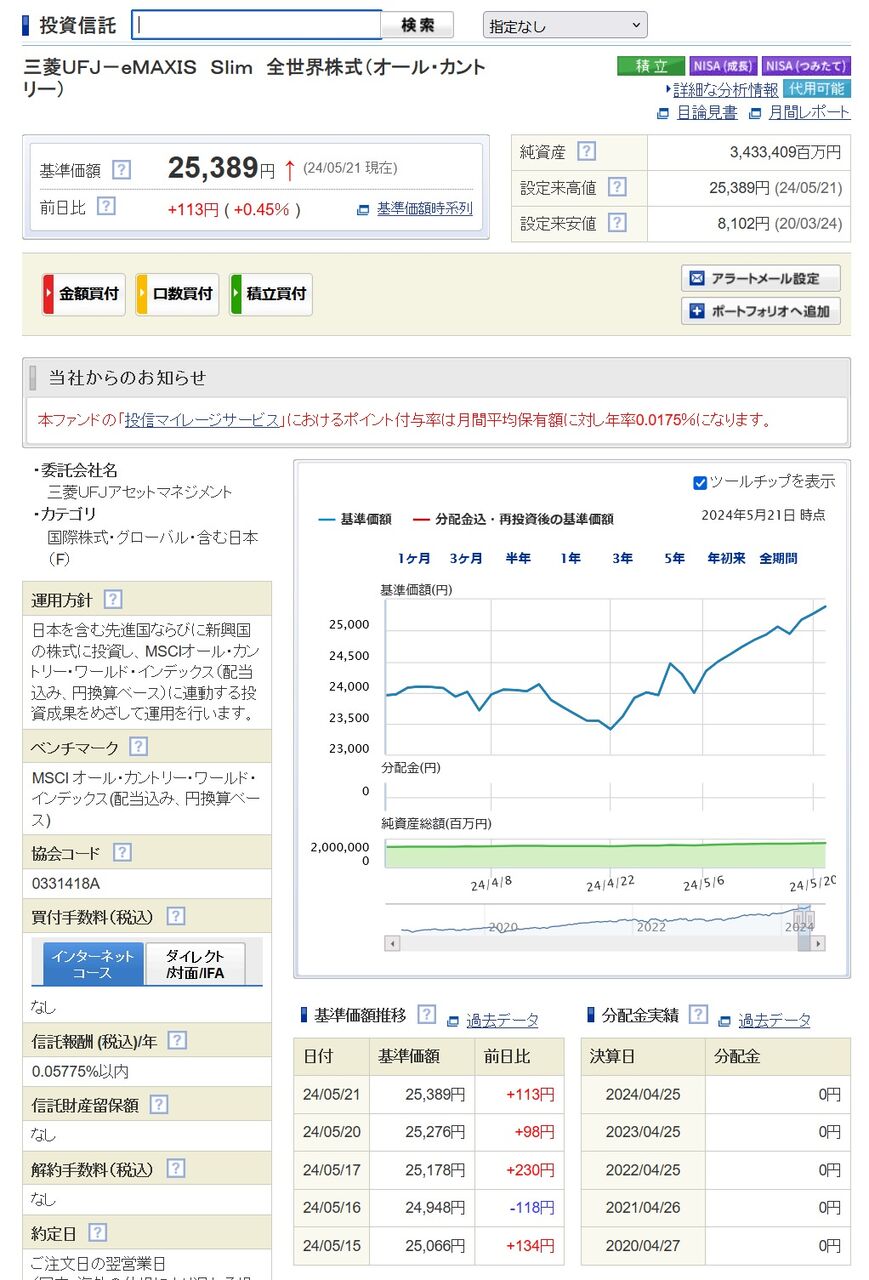This screenshot has height=1280, width=869.
Task: Click the 2024/04/25 settlement date cell
Action: coord(643,1094)
